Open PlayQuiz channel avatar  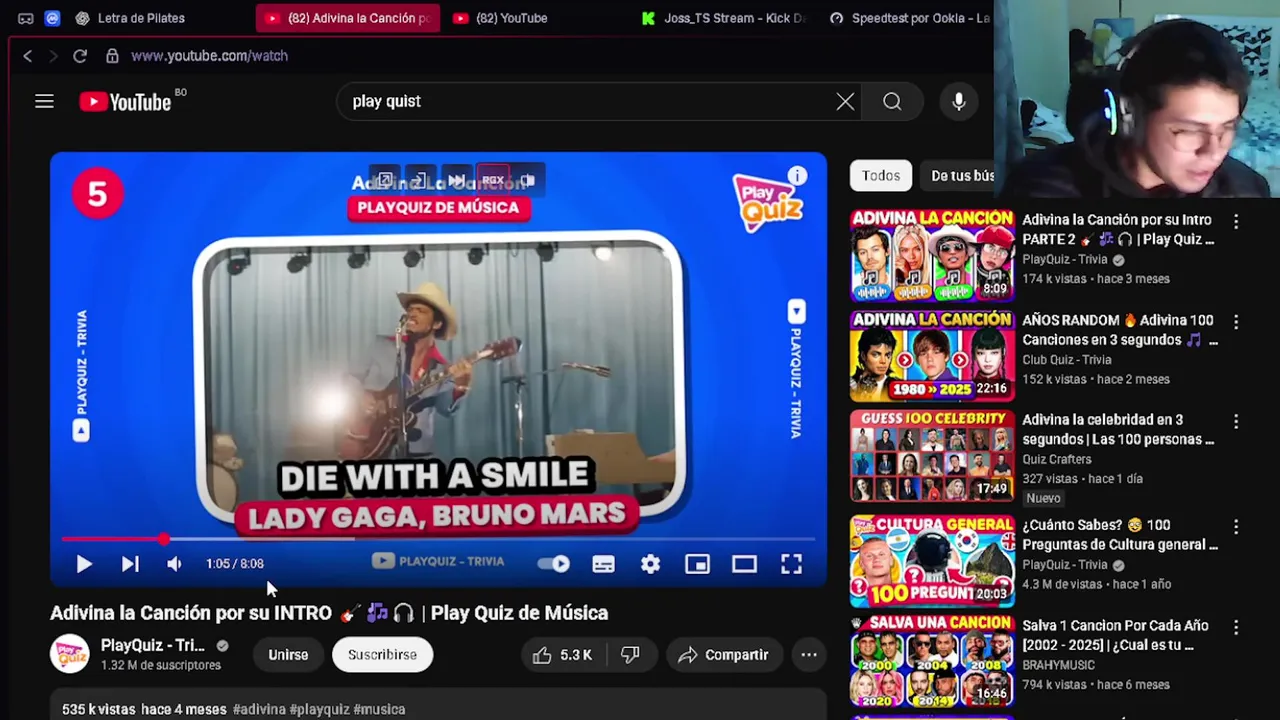coord(70,654)
